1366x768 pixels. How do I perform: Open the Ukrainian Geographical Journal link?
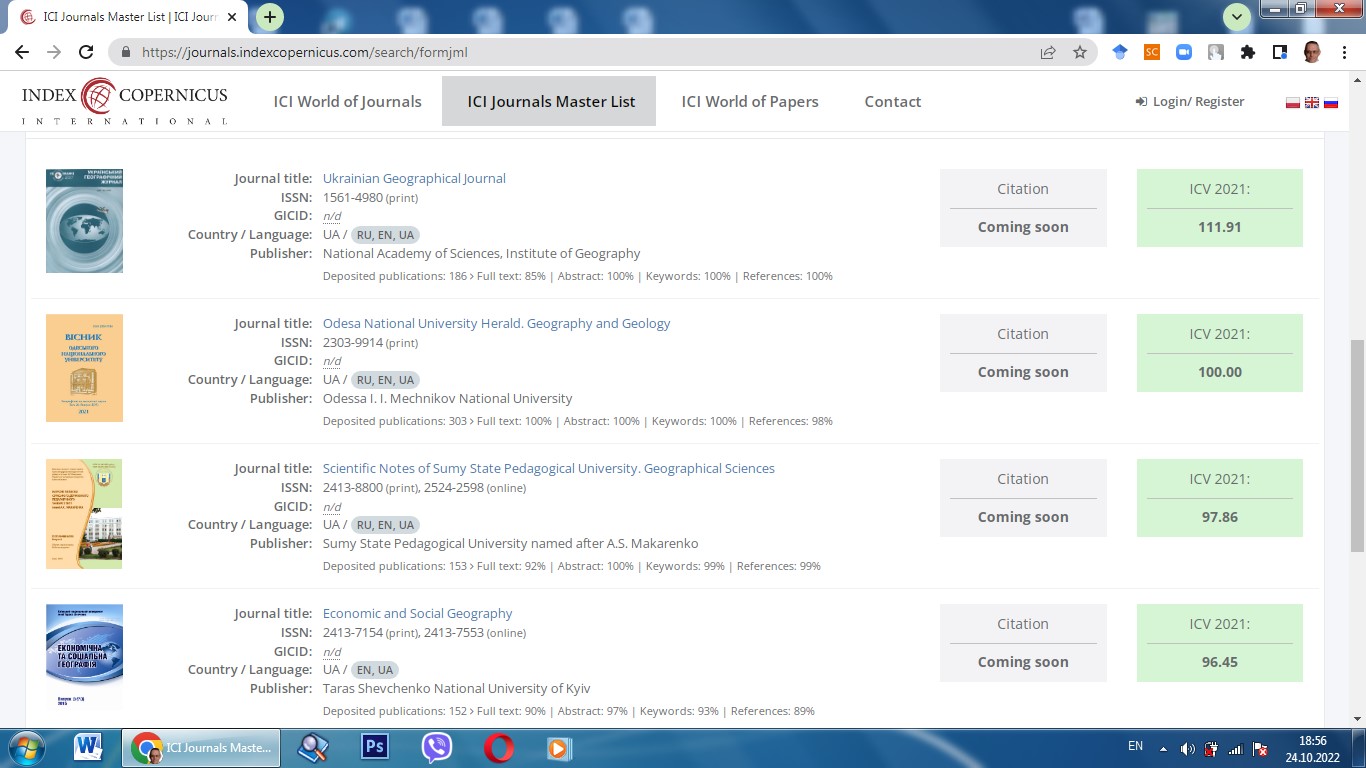[414, 178]
